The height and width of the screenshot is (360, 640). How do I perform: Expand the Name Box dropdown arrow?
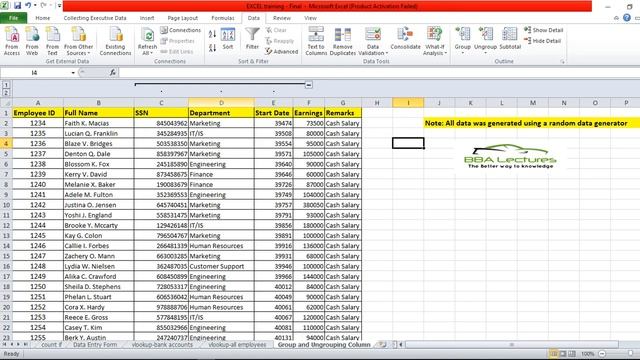(x=73, y=73)
